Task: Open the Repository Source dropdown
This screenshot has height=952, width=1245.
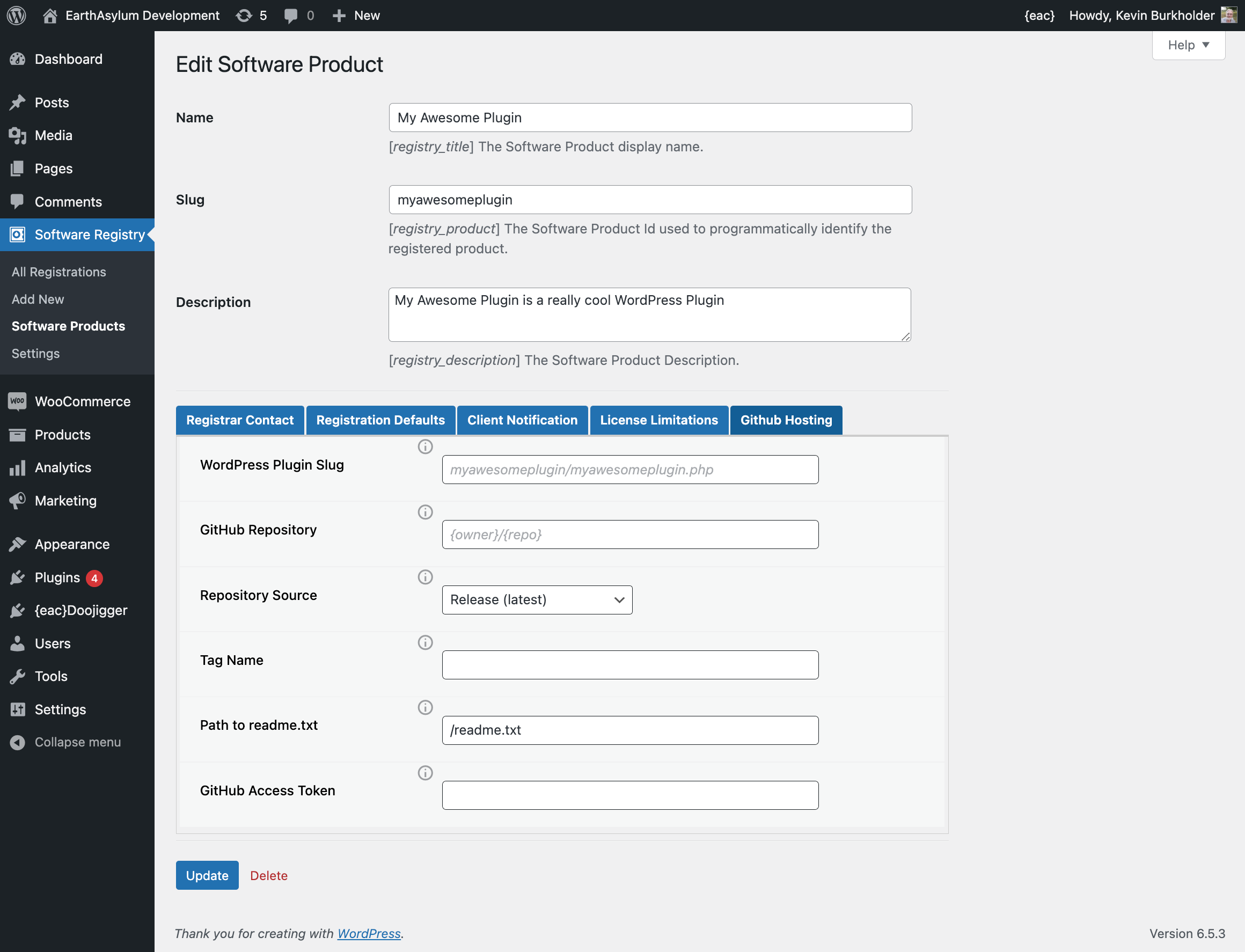Action: pos(537,599)
